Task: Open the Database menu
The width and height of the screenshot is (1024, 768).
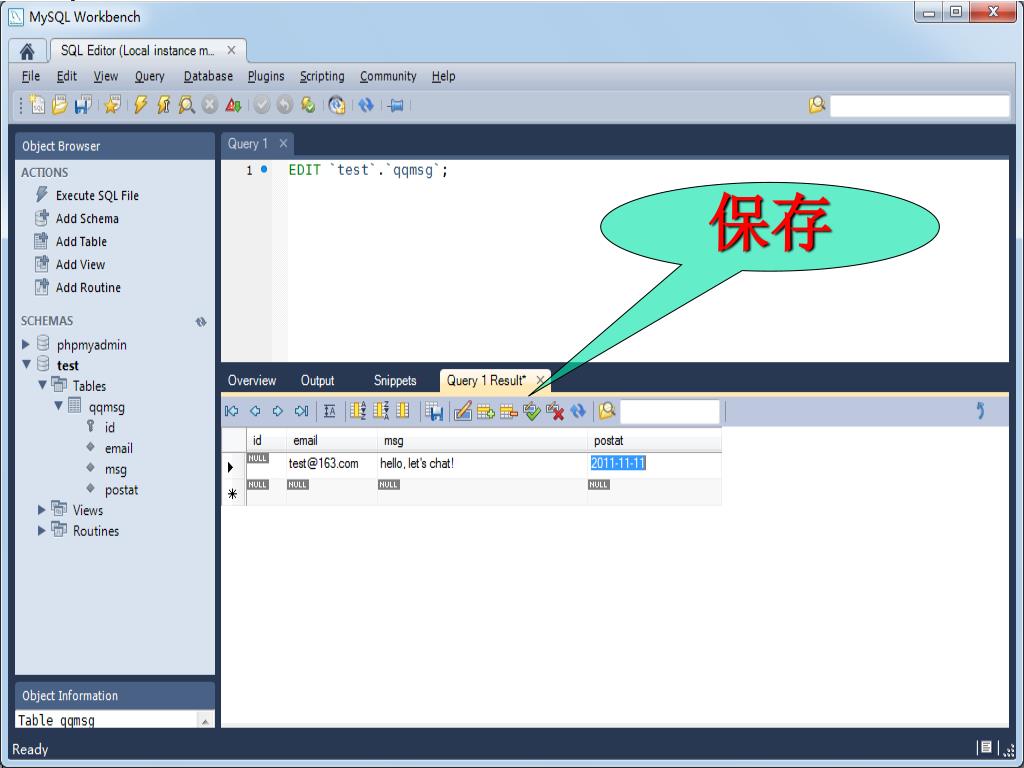Action: [208, 76]
